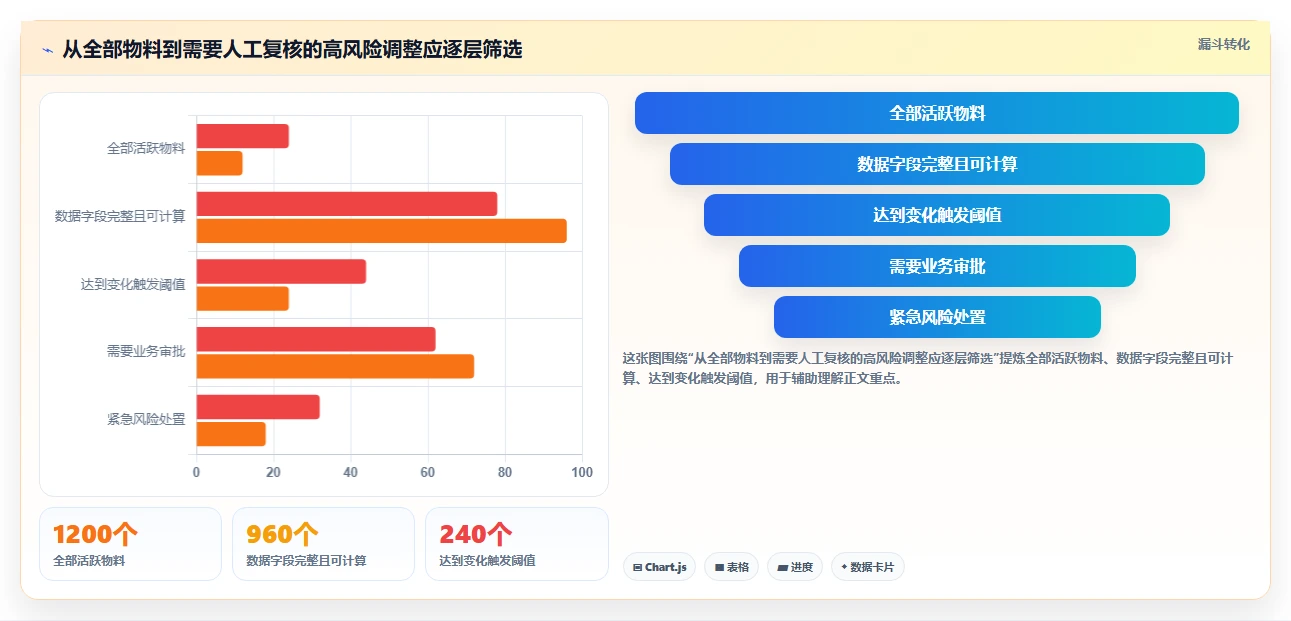Click the 表格 tag
1291x621 pixels.
coord(731,567)
